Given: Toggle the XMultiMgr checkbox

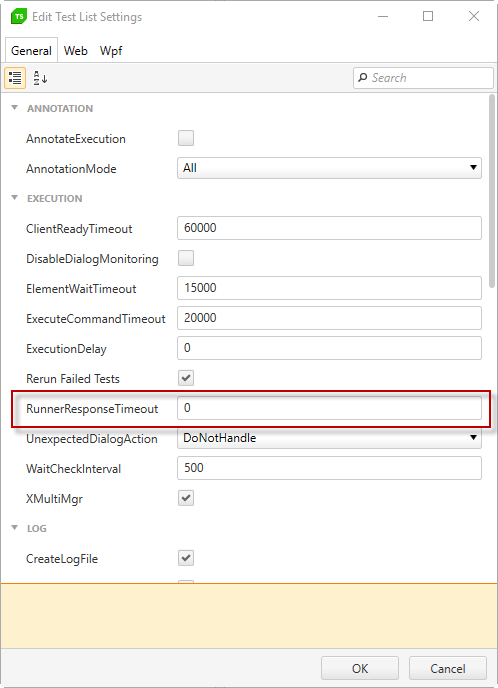Looking at the screenshot, I should click(186, 498).
